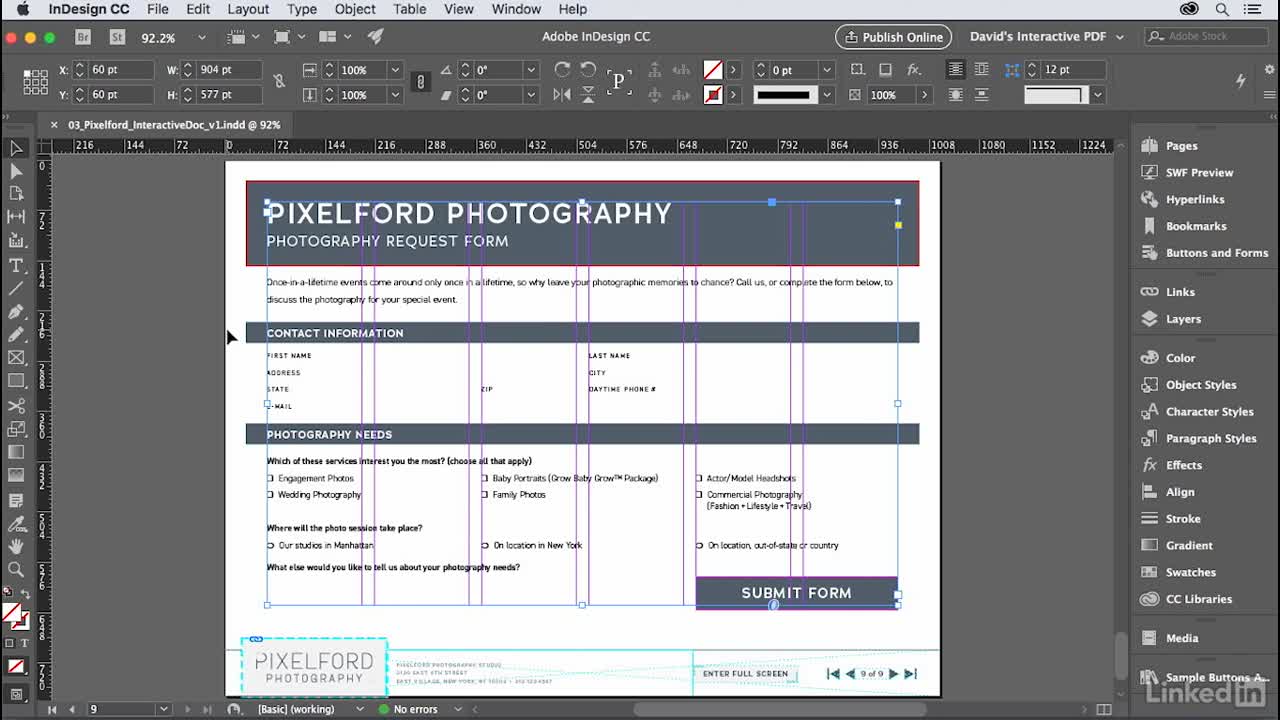Image resolution: width=1280 pixels, height=720 pixels.
Task: Select Our studios in Manhattan radio button
Action: point(270,545)
